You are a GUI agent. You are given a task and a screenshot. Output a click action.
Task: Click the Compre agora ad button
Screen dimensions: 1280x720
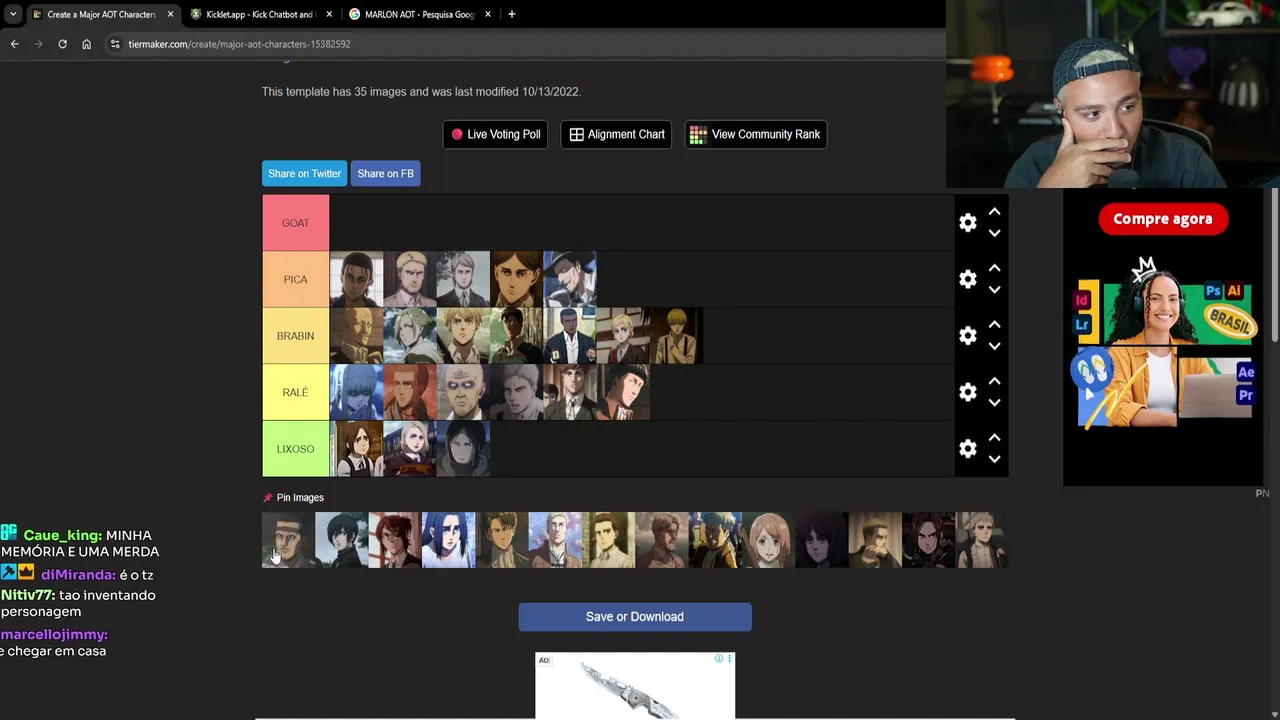(x=1162, y=219)
